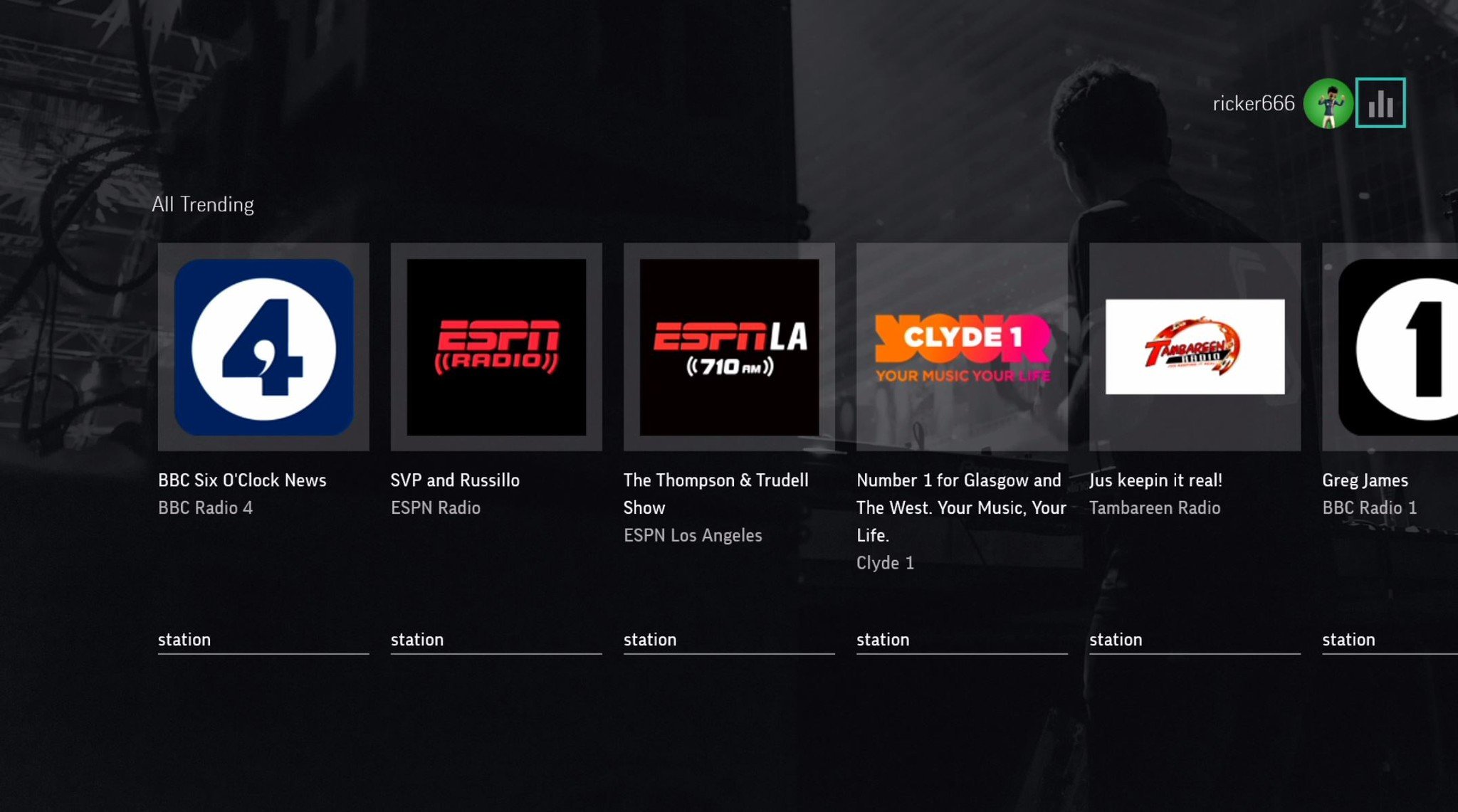Toggle the station label under ESPN Los Angeles

pyautogui.click(x=649, y=638)
